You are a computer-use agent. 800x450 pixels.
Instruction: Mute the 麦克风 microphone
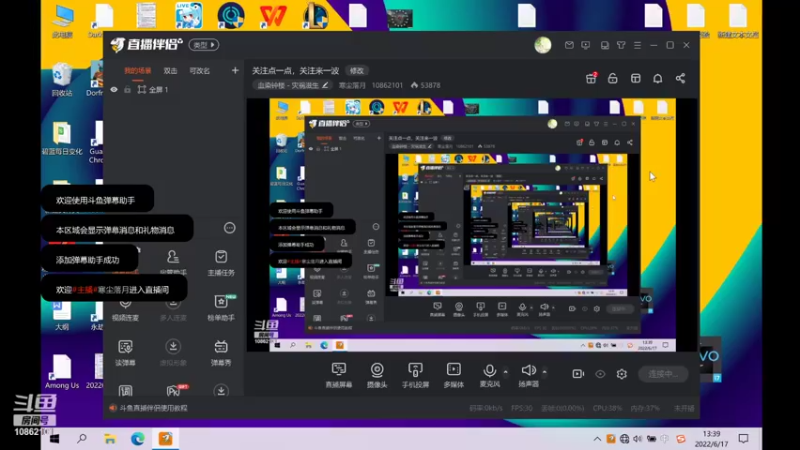coord(489,374)
